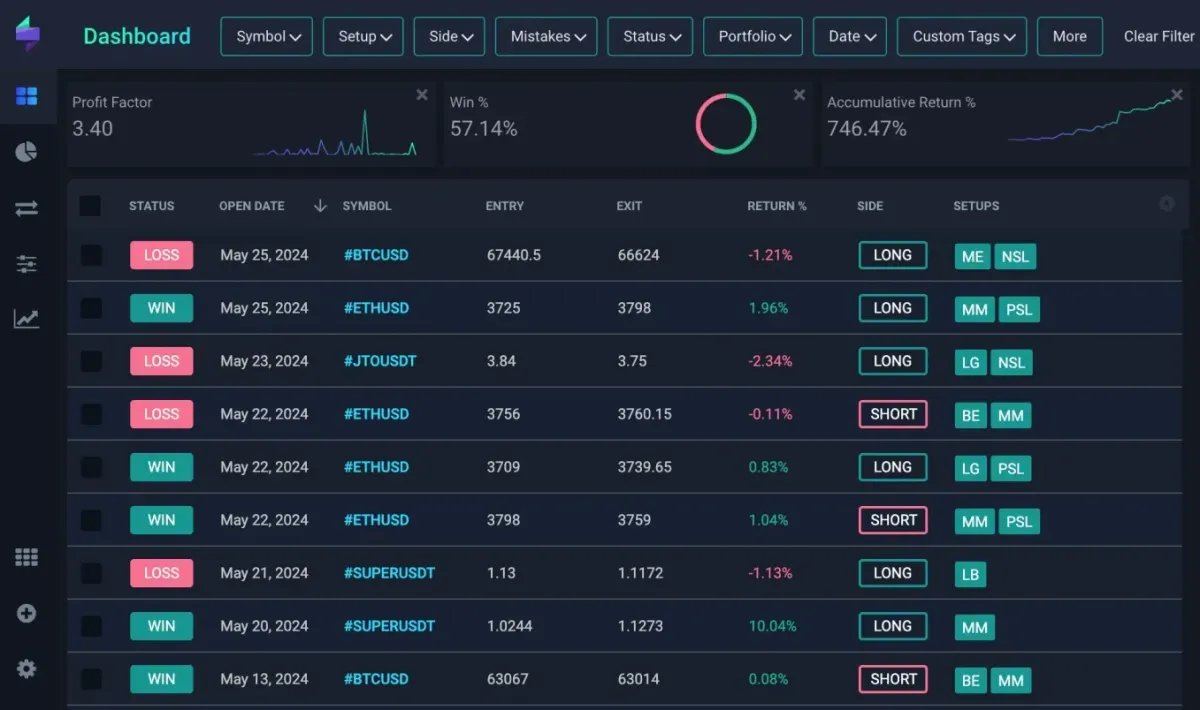Close the Profit Factor widget
Image resolution: width=1200 pixels, height=710 pixels.
(x=422, y=95)
